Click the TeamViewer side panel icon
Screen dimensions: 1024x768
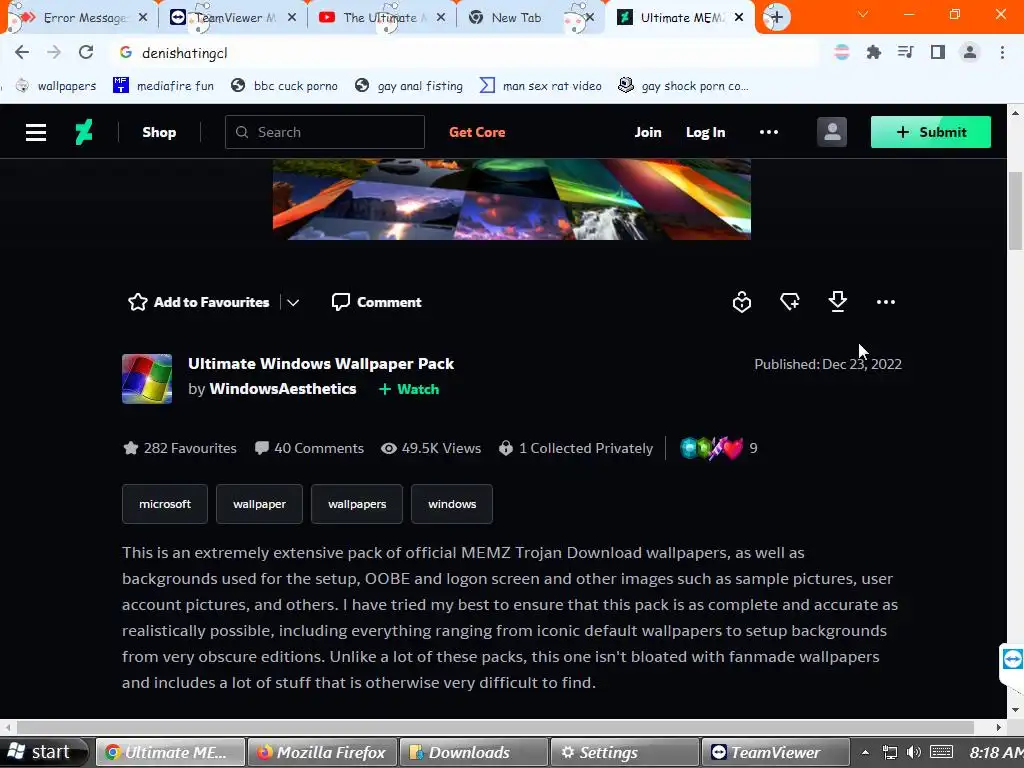point(1012,660)
